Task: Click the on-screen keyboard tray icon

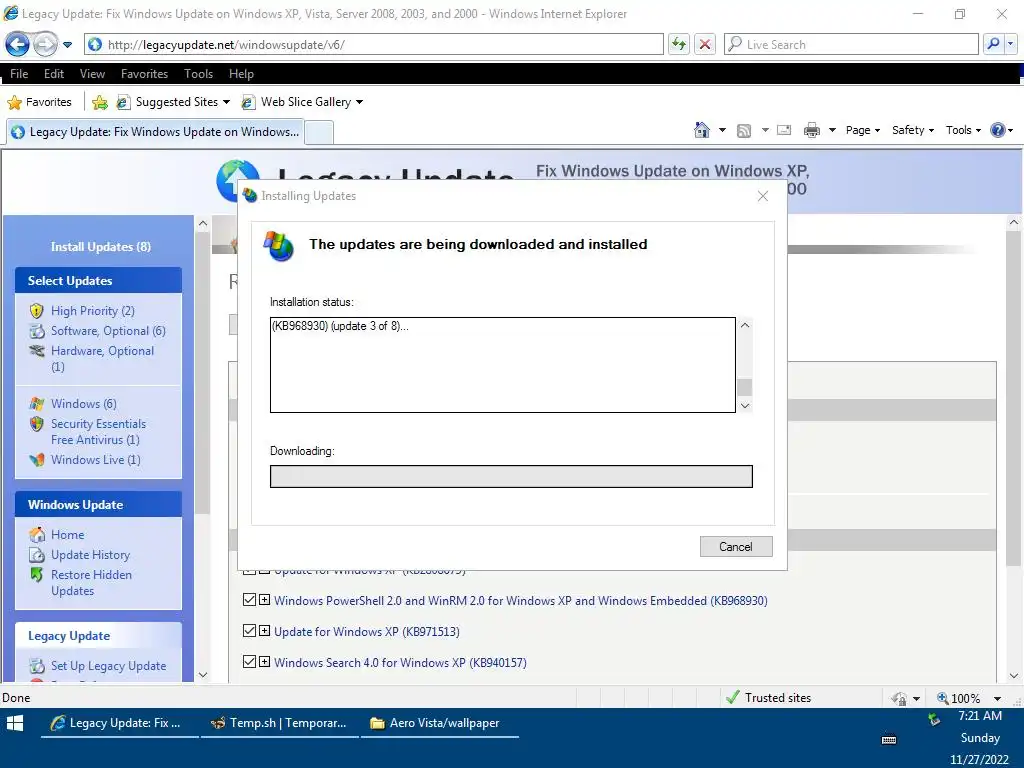Action: click(x=889, y=740)
